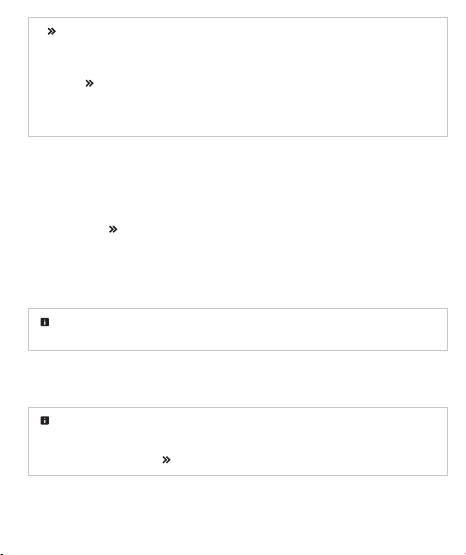Click the blank line beside the top box's first chevron

[248, 32]
